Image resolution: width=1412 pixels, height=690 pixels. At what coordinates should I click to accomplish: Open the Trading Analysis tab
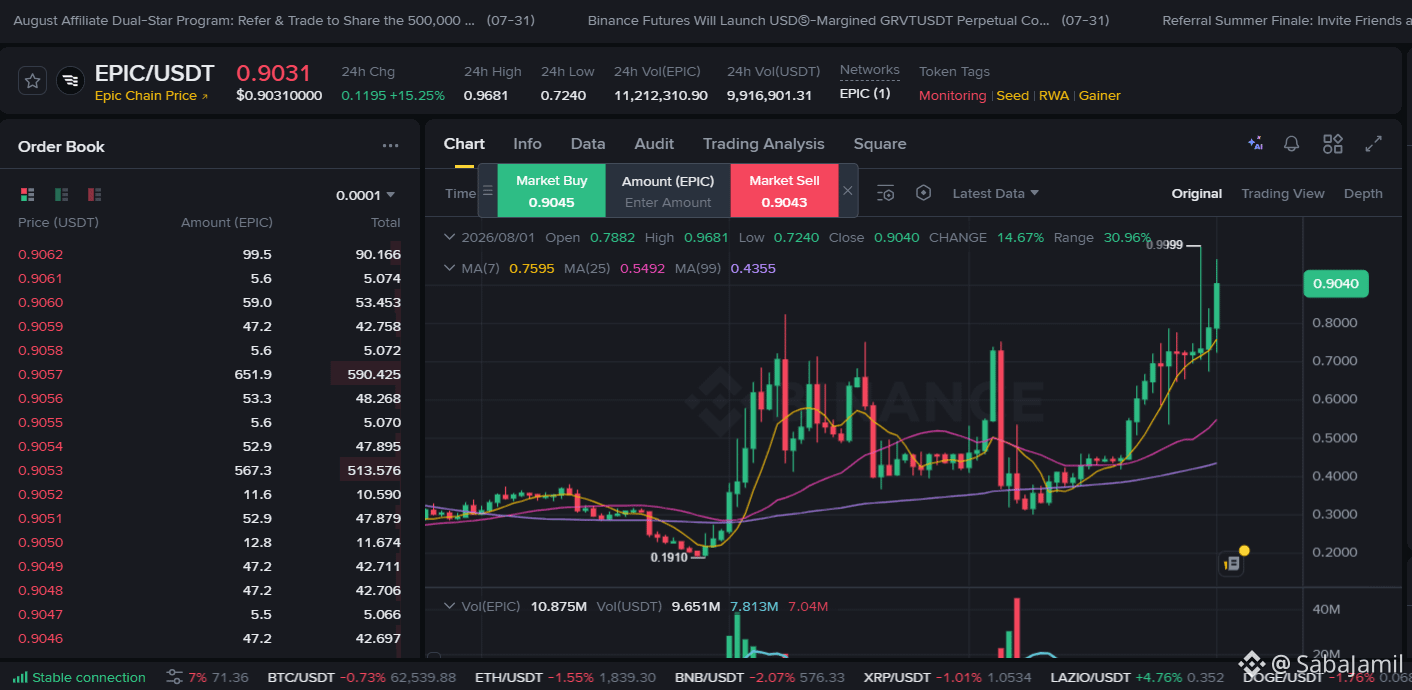pyautogui.click(x=764, y=144)
